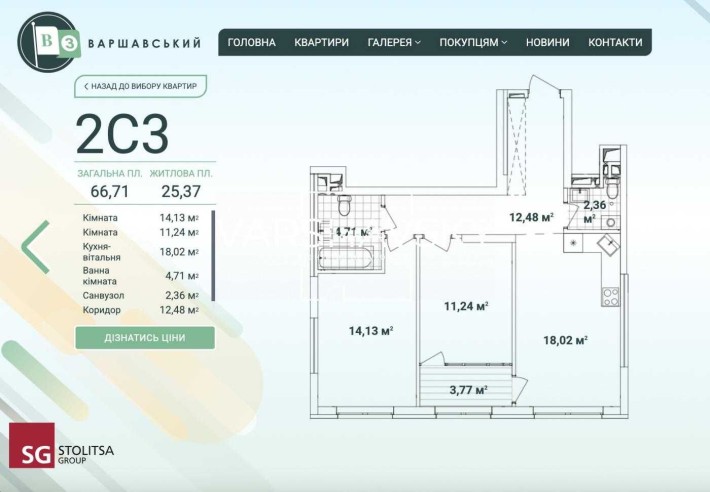This screenshot has width=710, height=492.
Task: Click the Варшавський round flag logo
Action: [48, 42]
